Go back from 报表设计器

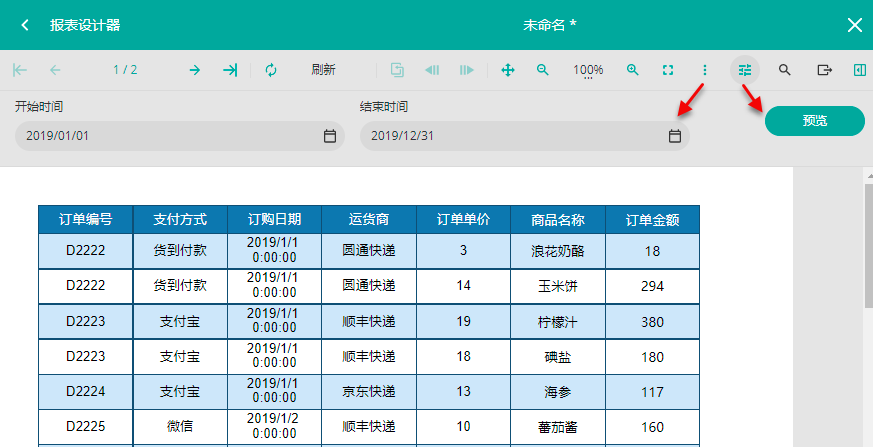[25, 25]
